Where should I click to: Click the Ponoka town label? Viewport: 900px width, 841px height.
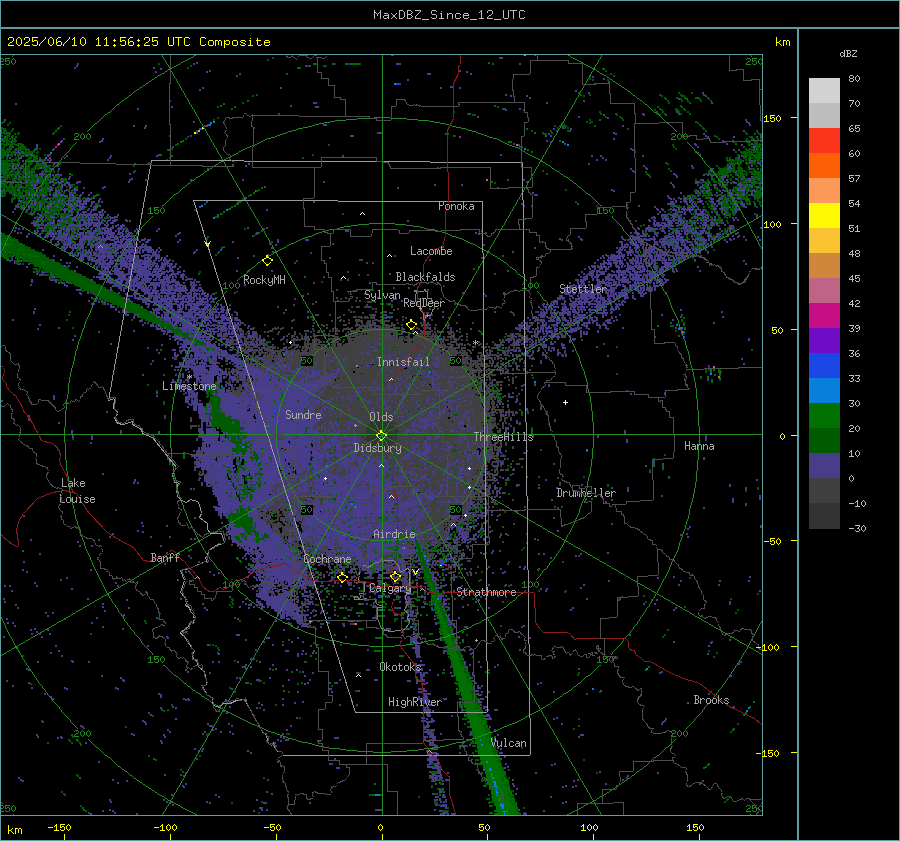click(456, 206)
